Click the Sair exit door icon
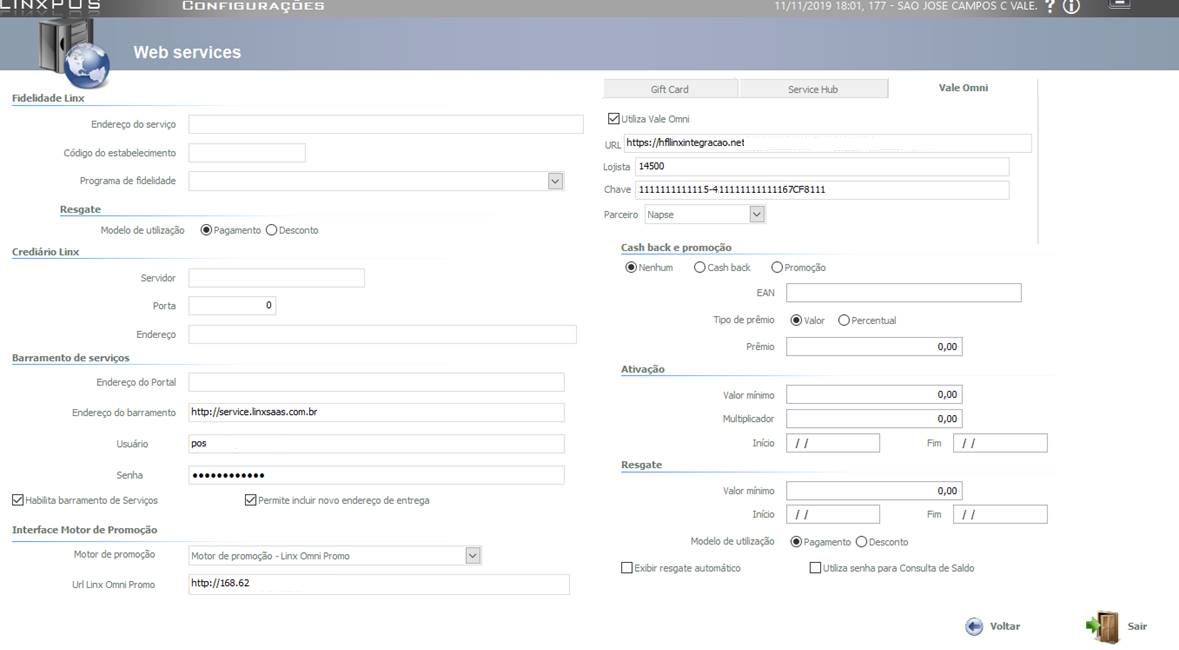 (1103, 627)
